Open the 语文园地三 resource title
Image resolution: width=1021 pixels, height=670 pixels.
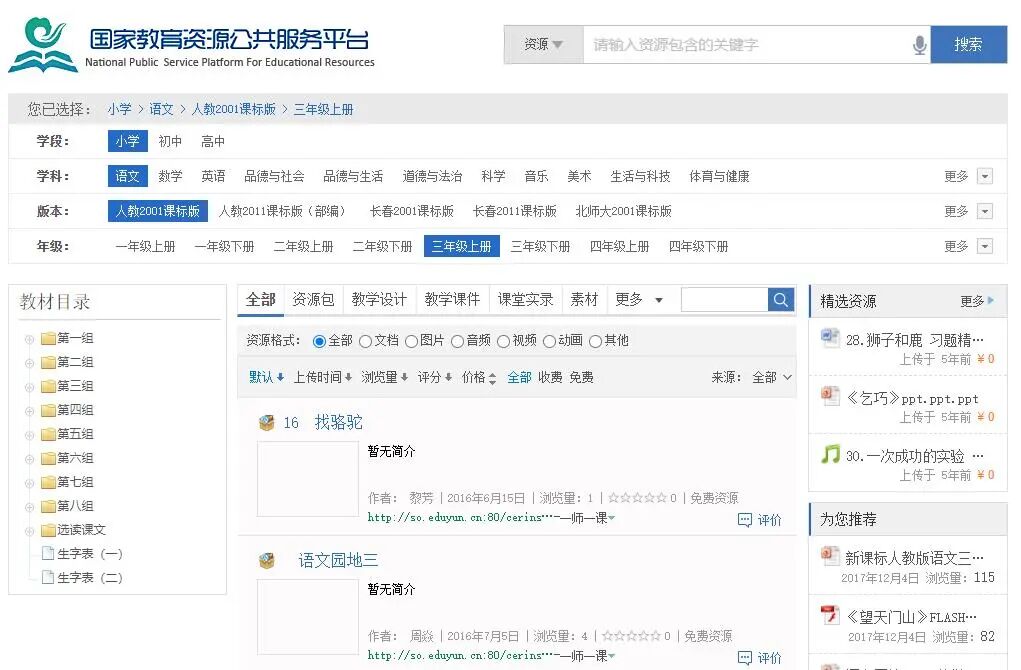coord(338,561)
